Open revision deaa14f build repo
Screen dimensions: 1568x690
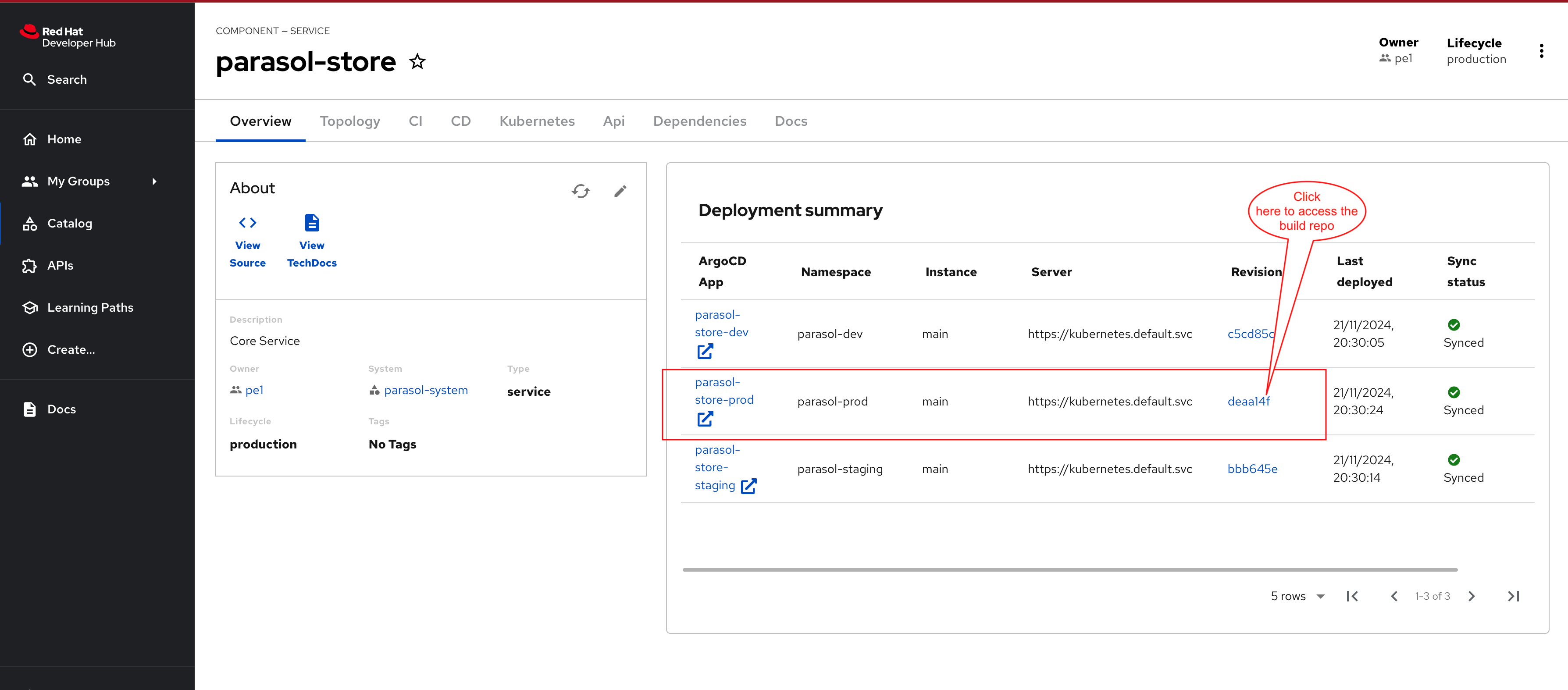click(x=1248, y=401)
